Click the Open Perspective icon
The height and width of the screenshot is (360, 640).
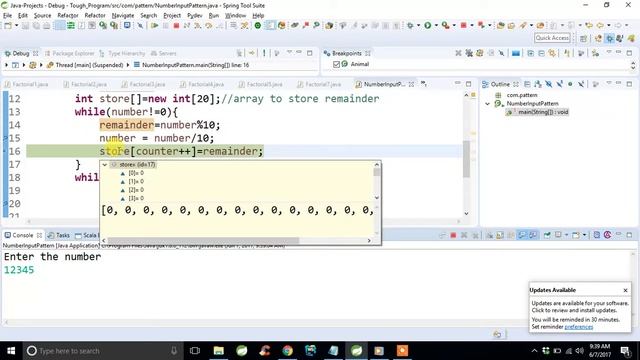584,38
